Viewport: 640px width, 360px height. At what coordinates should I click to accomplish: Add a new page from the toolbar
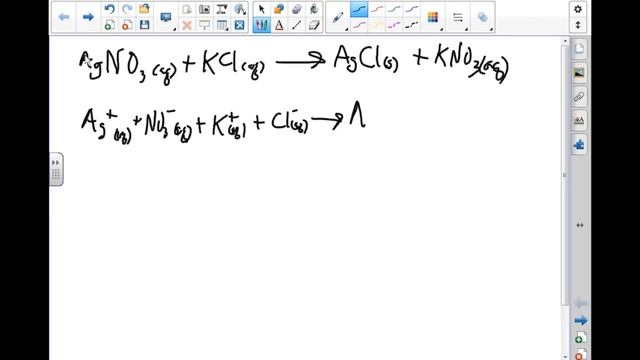click(x=109, y=25)
